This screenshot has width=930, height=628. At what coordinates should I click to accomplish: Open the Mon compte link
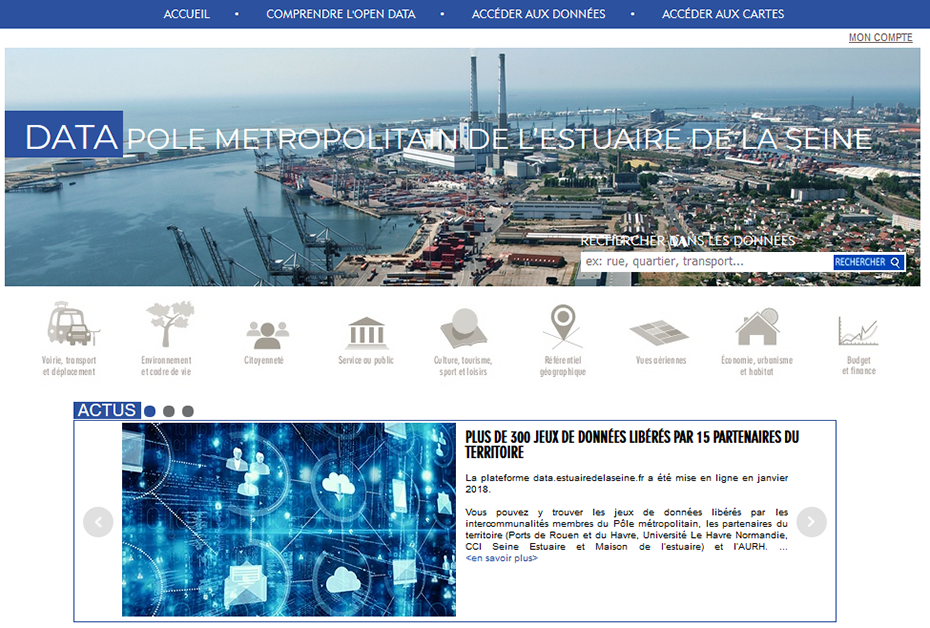point(880,37)
